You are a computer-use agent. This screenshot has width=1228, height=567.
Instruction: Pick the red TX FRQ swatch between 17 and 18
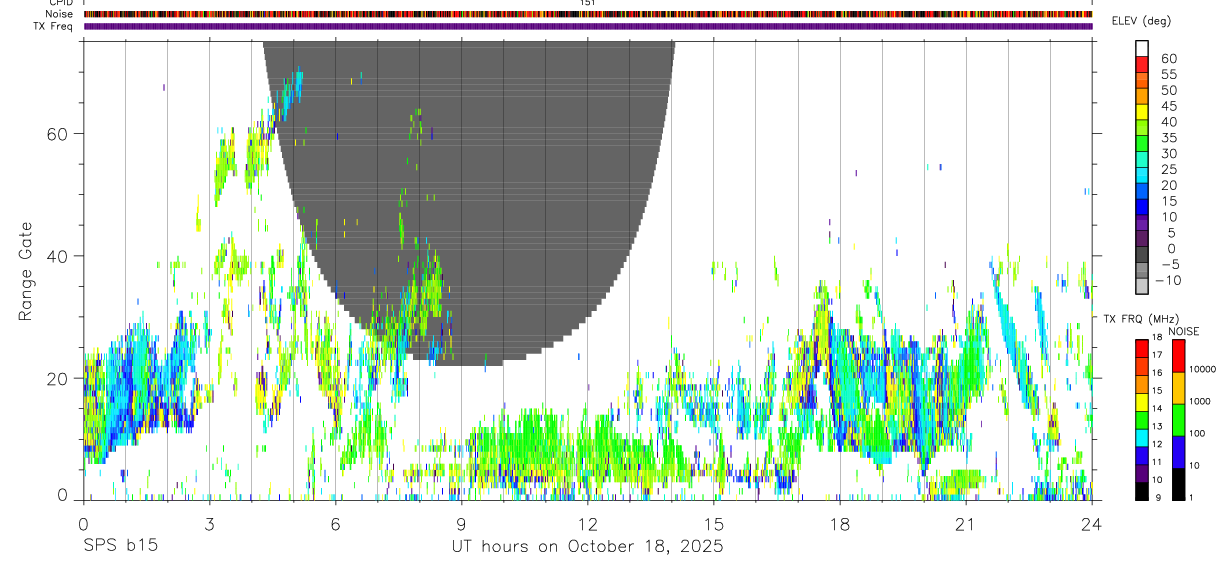1142,347
